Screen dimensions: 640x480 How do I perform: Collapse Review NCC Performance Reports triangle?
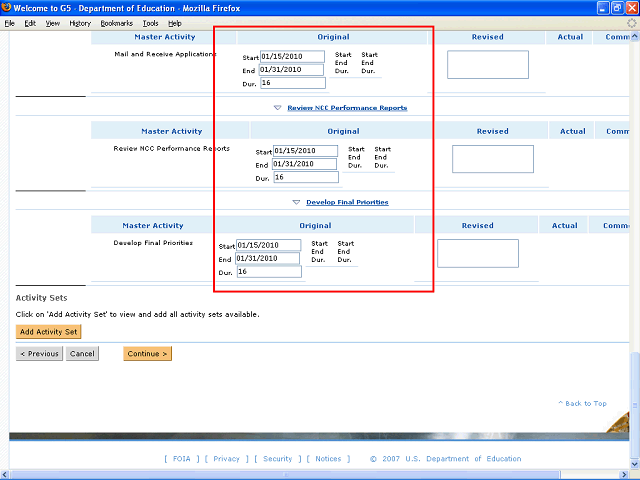point(278,108)
